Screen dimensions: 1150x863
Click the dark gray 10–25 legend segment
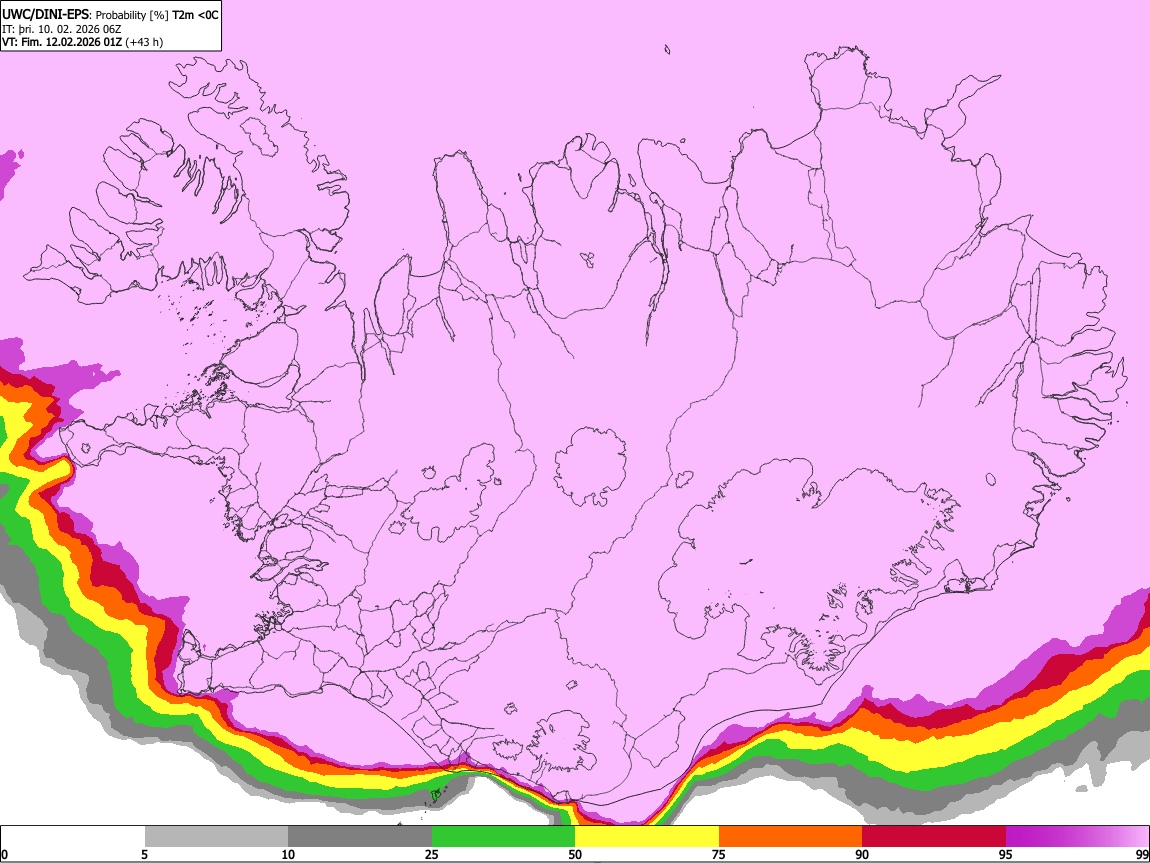(360, 837)
